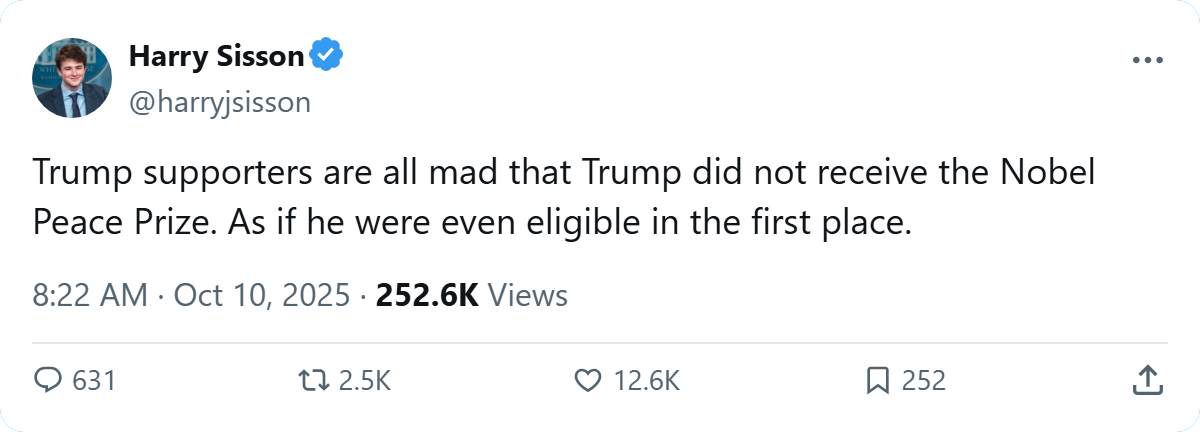Viewport: 1200px width, 432px height.
Task: Open Harry Sisson's profile picture
Action: [72, 78]
